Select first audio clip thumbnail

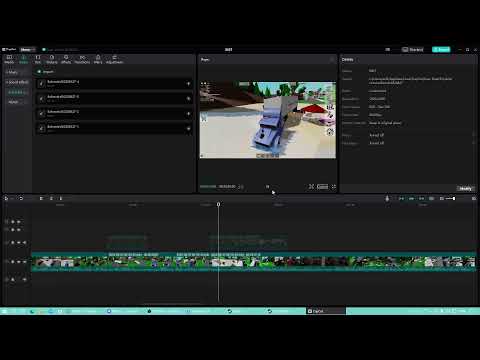click(41, 84)
